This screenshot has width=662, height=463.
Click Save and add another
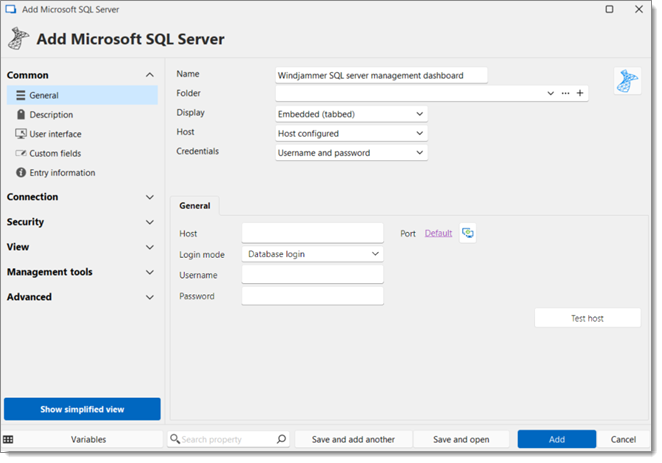[x=353, y=439]
